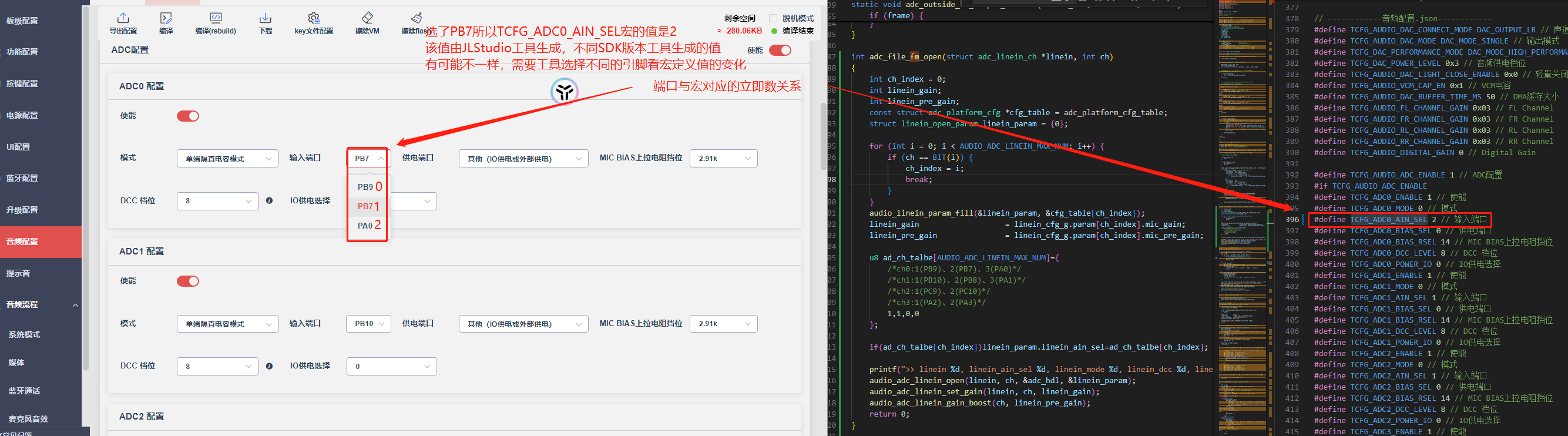
Task: Select 蓝牙配置 in the sidebar
Action: click(41, 179)
